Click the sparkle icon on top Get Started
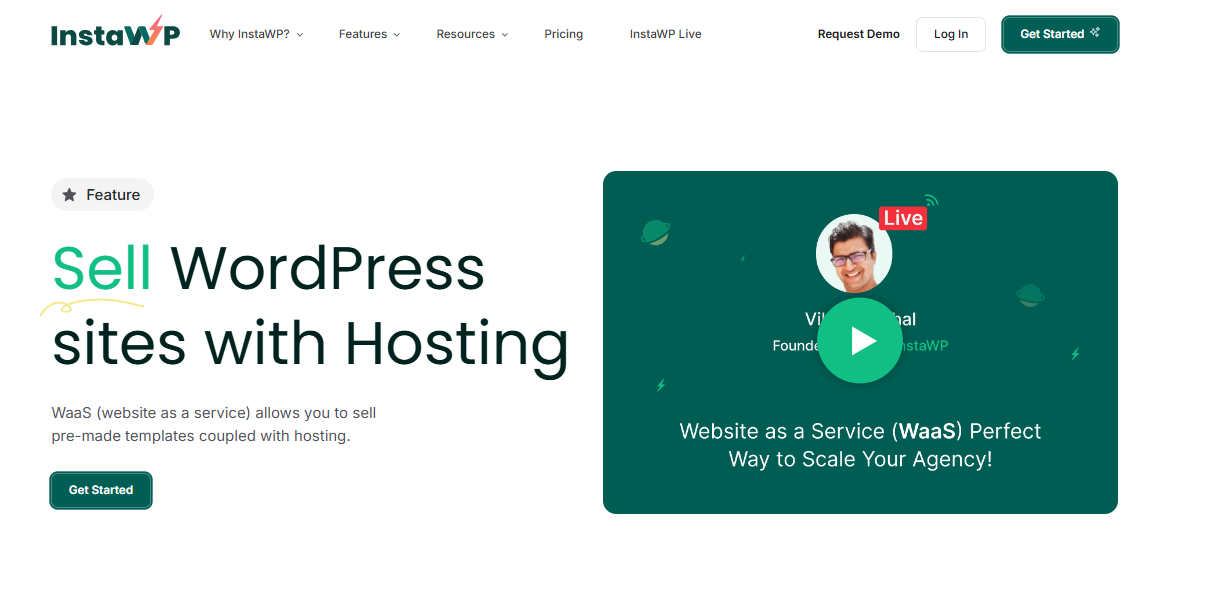The width and height of the screenshot is (1217, 596). coord(1095,33)
